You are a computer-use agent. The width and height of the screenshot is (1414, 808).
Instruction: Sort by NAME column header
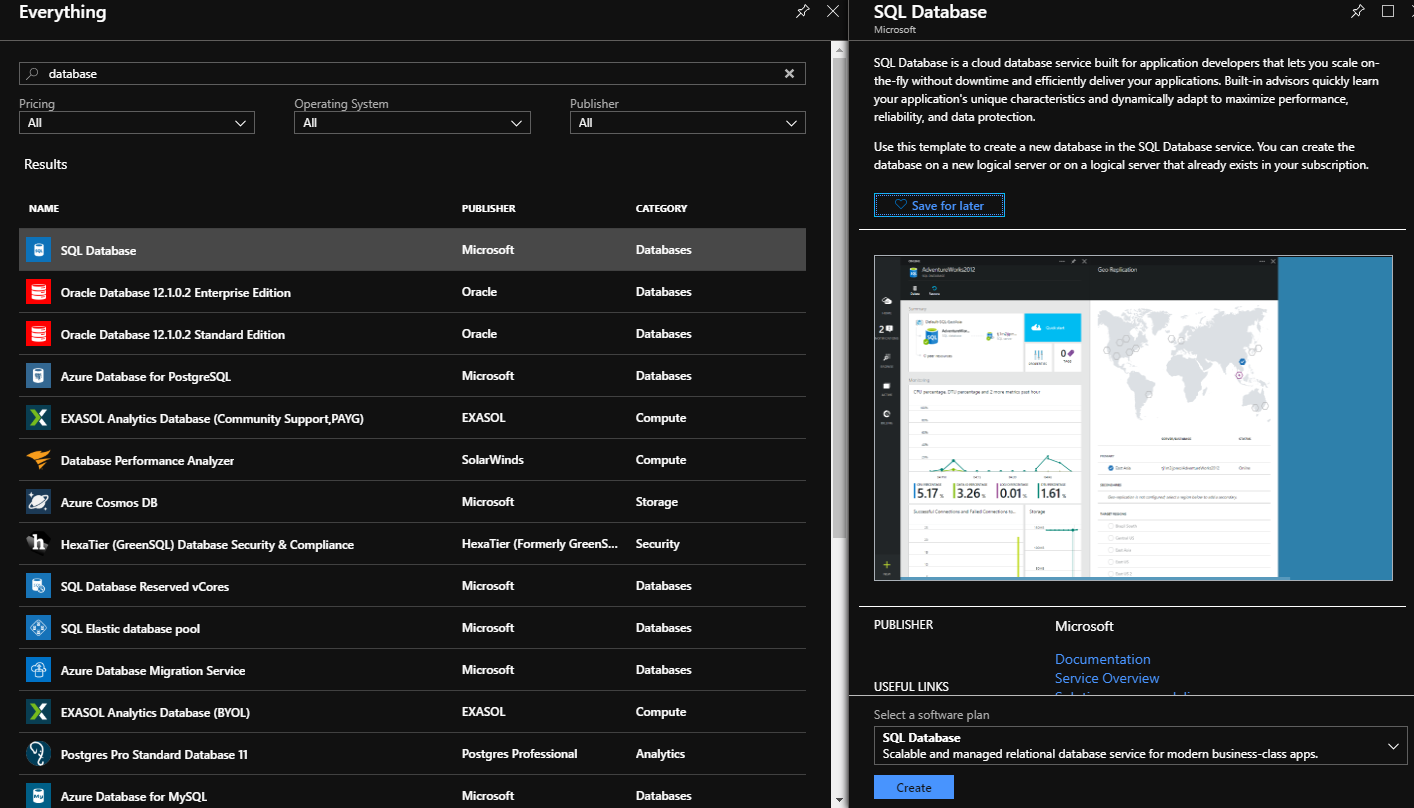coord(44,208)
